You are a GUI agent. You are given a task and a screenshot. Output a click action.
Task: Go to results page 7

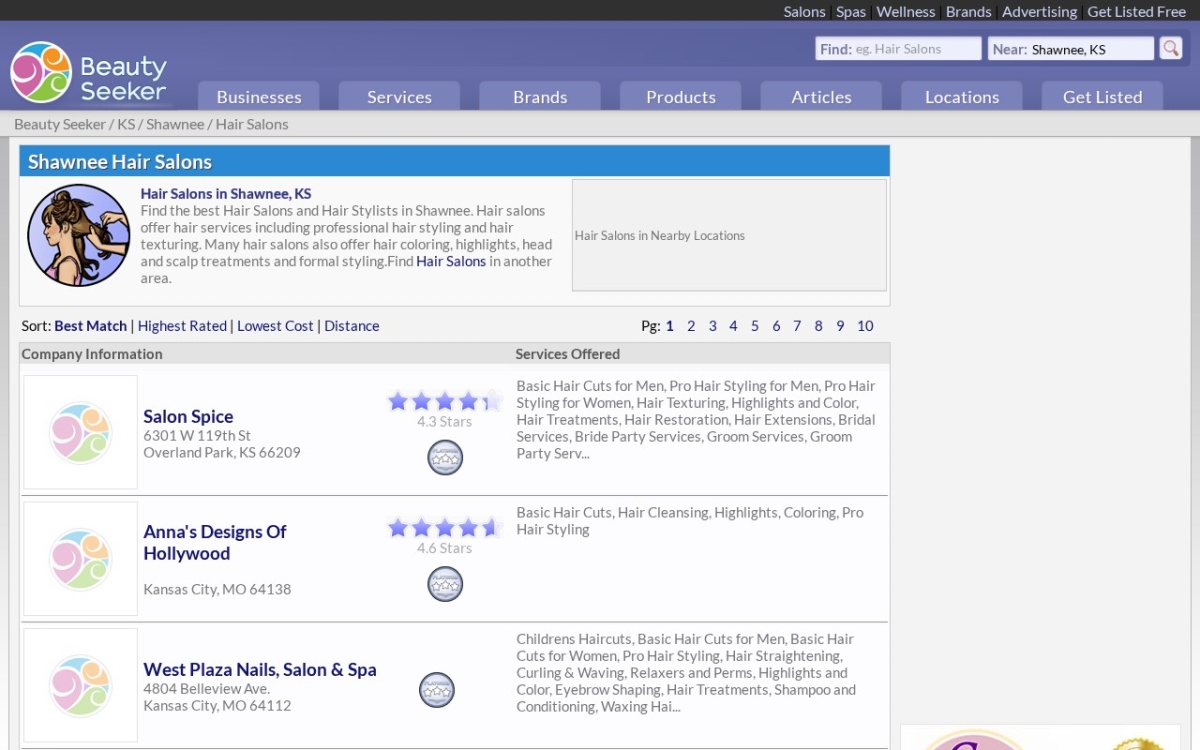(x=797, y=326)
